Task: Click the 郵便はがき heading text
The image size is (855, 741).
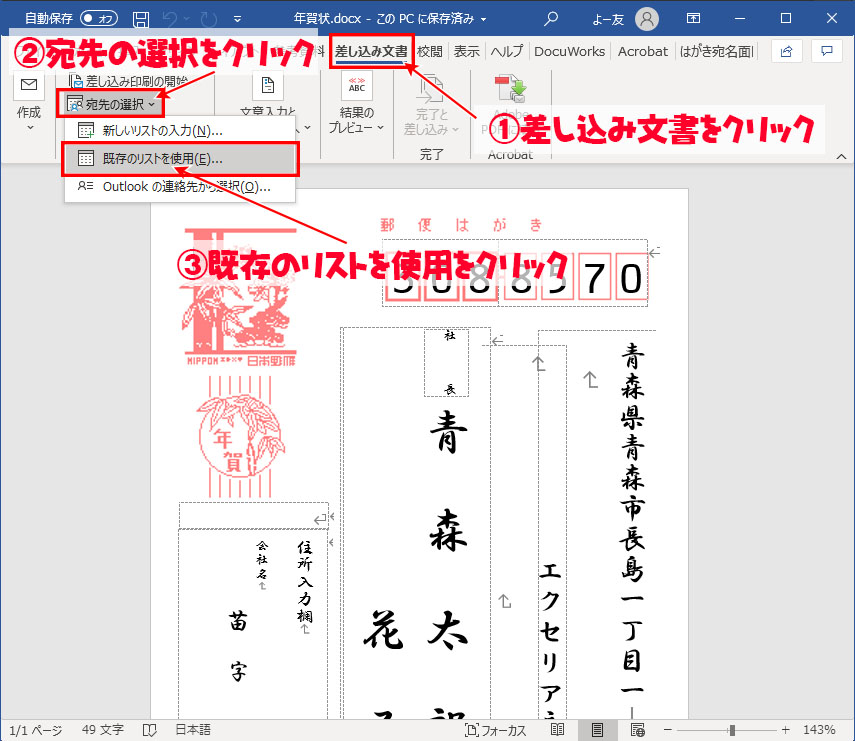Action: (x=461, y=225)
